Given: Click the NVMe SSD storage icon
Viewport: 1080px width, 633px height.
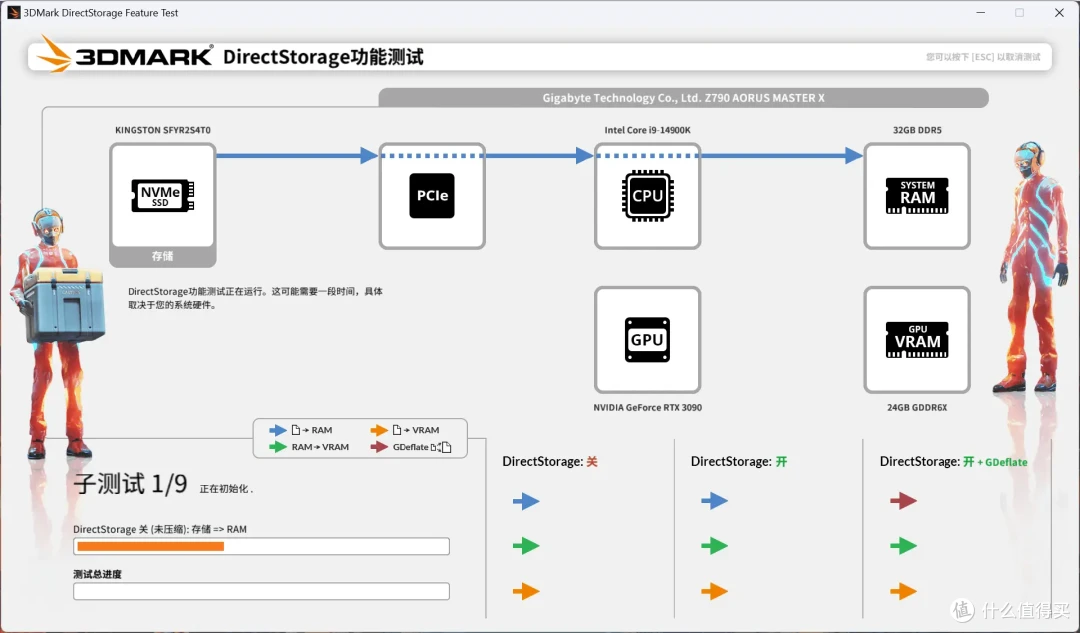Looking at the screenshot, I should coord(163,196).
